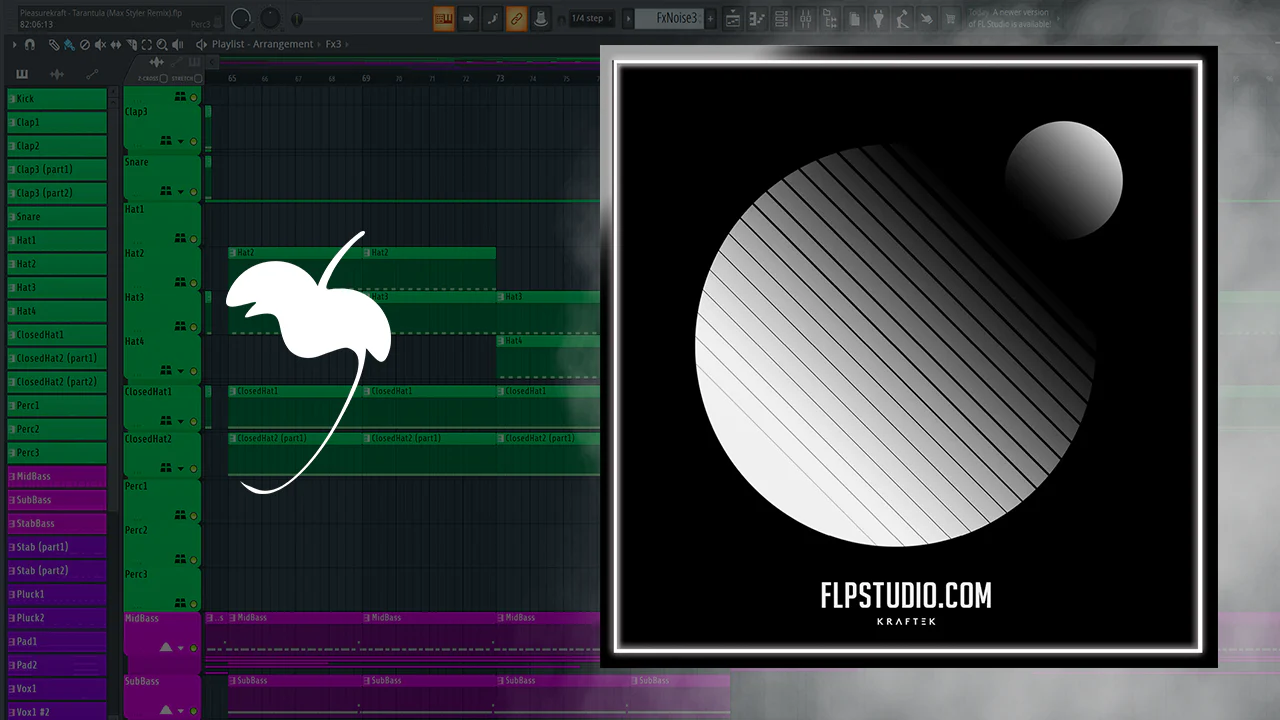Click the Arrangement breadcrumb label
The image size is (1280, 720).
pos(283,44)
